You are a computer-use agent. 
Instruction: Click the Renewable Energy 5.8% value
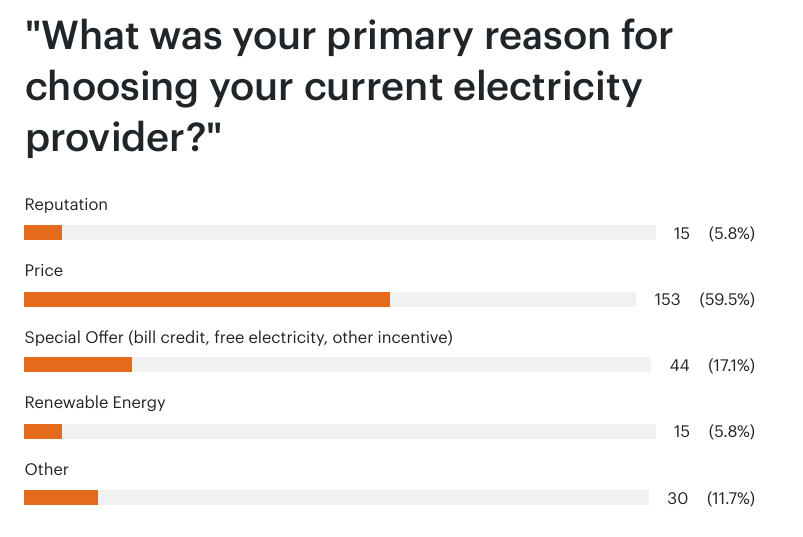(x=731, y=432)
